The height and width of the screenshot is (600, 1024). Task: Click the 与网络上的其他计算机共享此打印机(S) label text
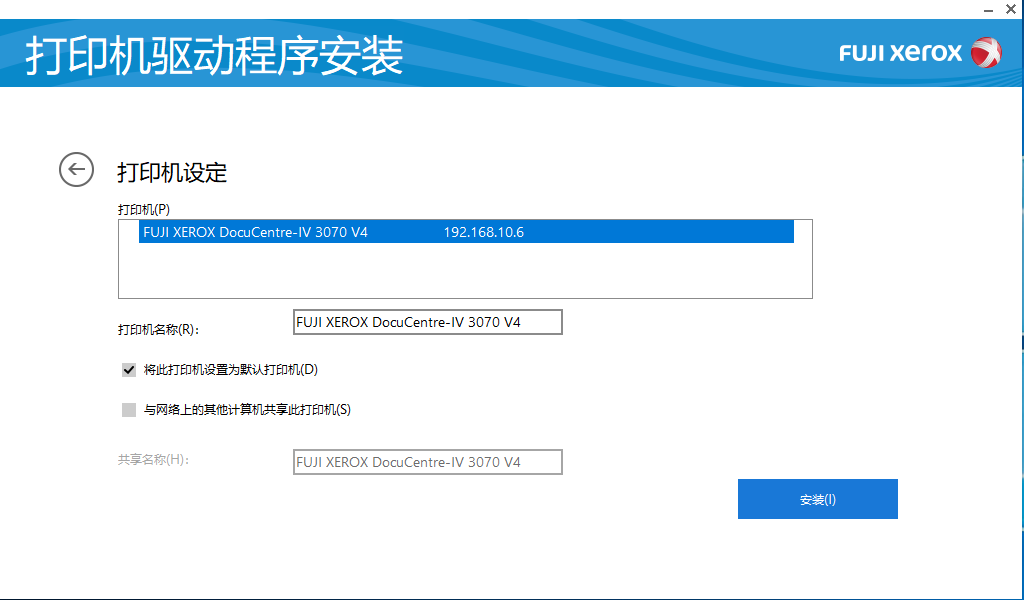tap(247, 409)
